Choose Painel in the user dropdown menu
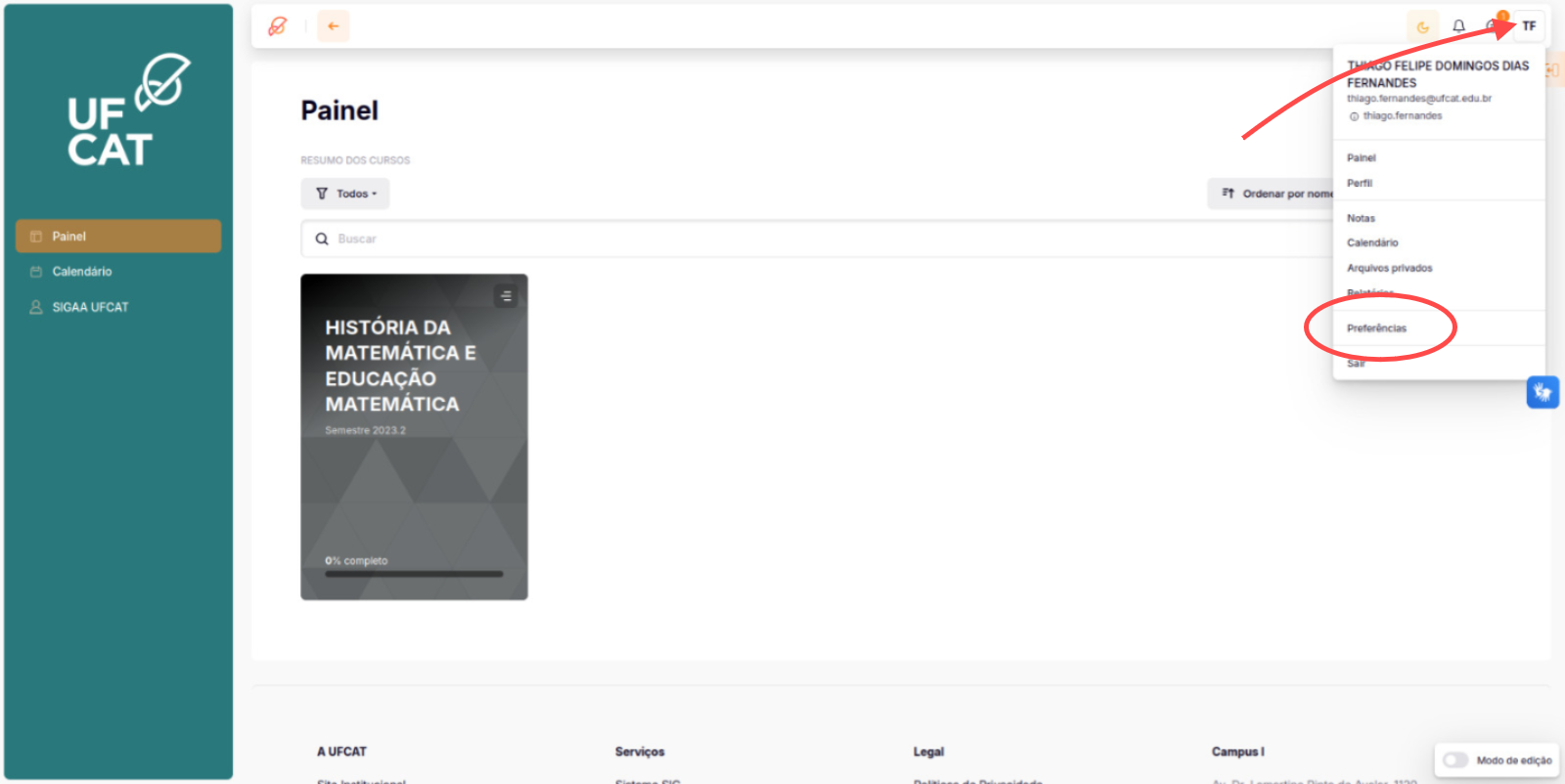 (x=1361, y=157)
